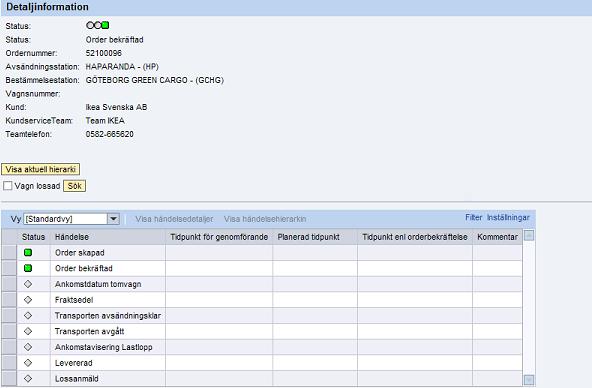The height and width of the screenshot is (388, 592).
Task: Click the Levererad event text
Action: (74, 363)
